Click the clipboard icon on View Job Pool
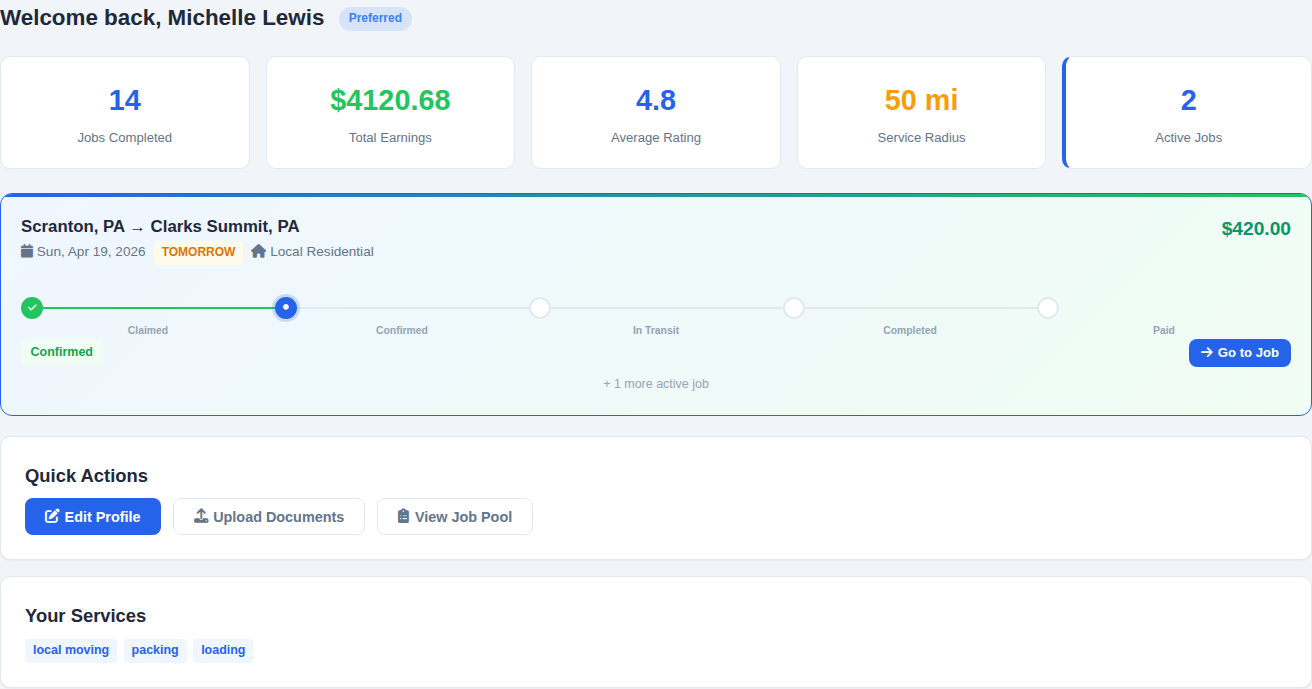This screenshot has width=1312, height=689. (403, 516)
